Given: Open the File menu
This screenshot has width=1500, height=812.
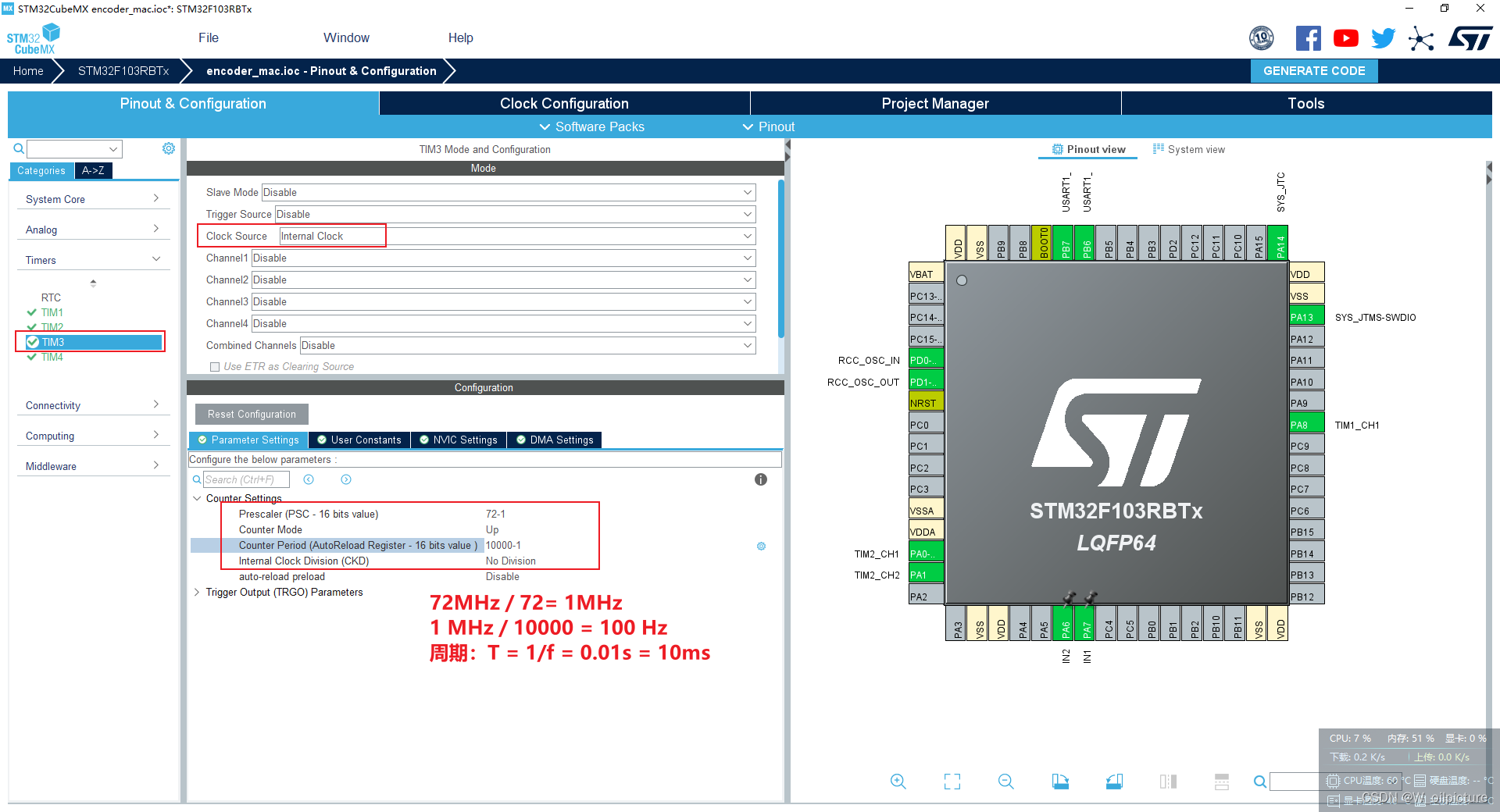Looking at the screenshot, I should tap(209, 37).
